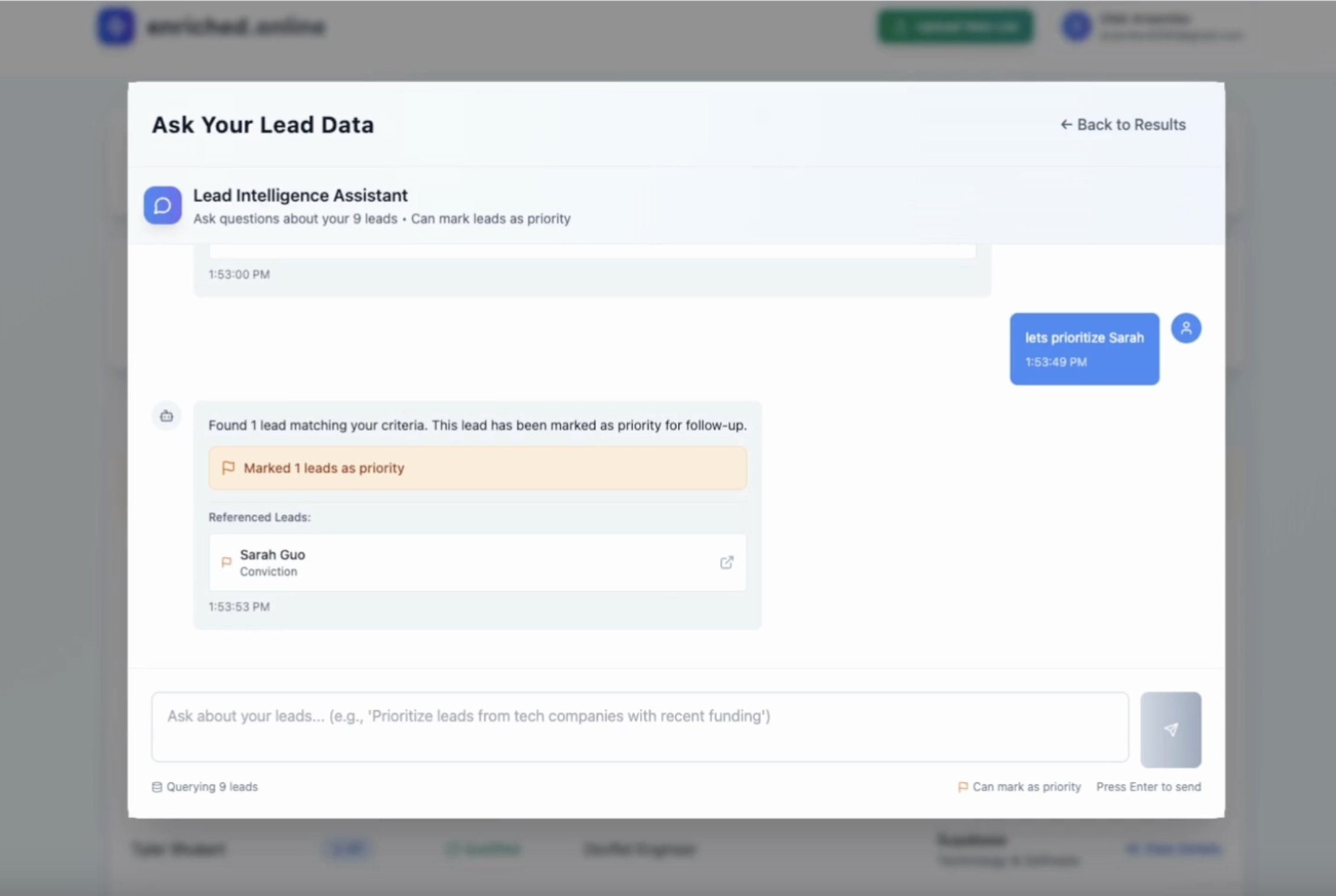This screenshot has height=896, width=1336.
Task: Click the Ask Your Lead Data heading
Action: point(263,125)
